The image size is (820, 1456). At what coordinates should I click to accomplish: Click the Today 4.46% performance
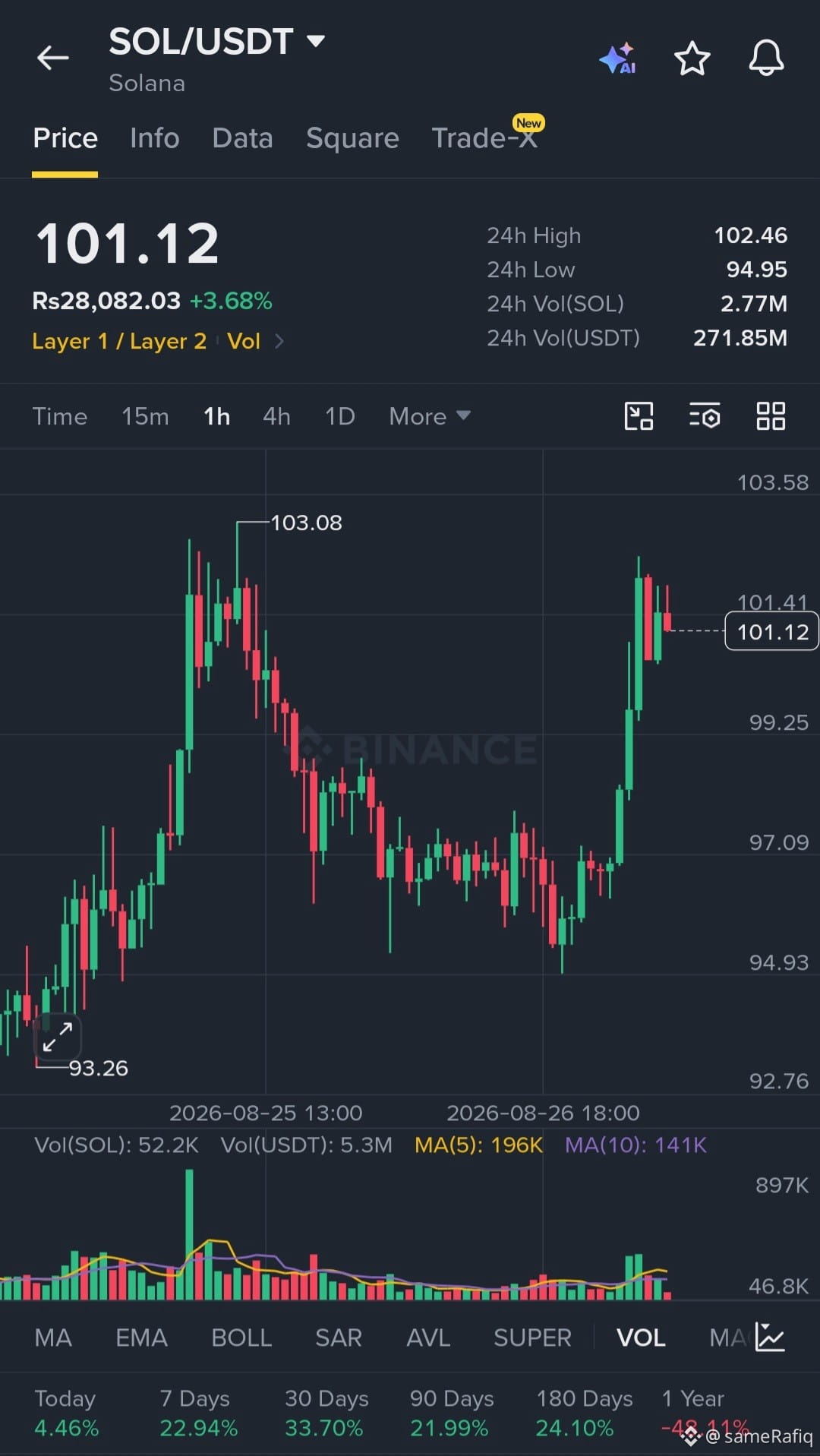click(x=67, y=1413)
